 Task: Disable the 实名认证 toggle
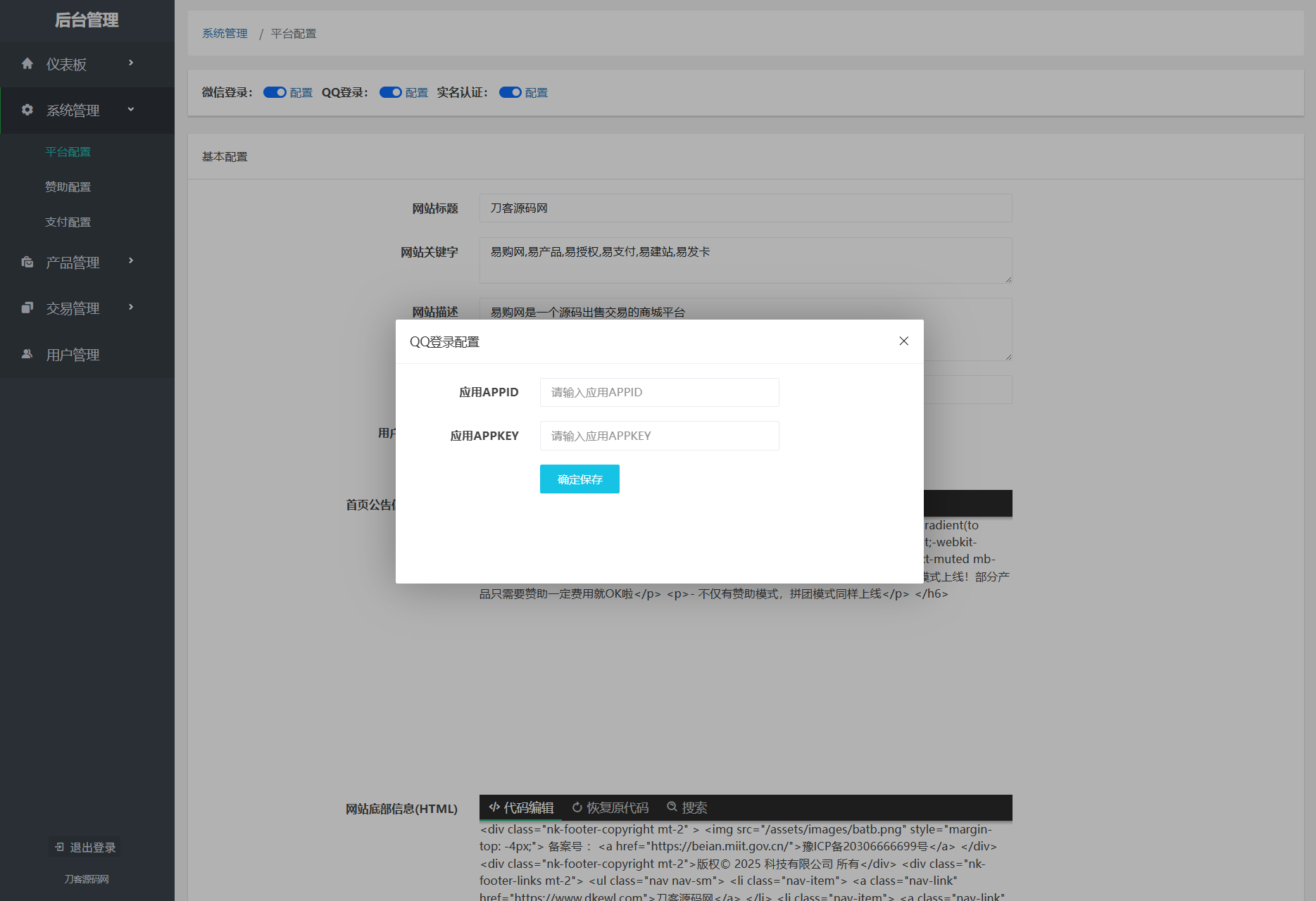(510, 92)
